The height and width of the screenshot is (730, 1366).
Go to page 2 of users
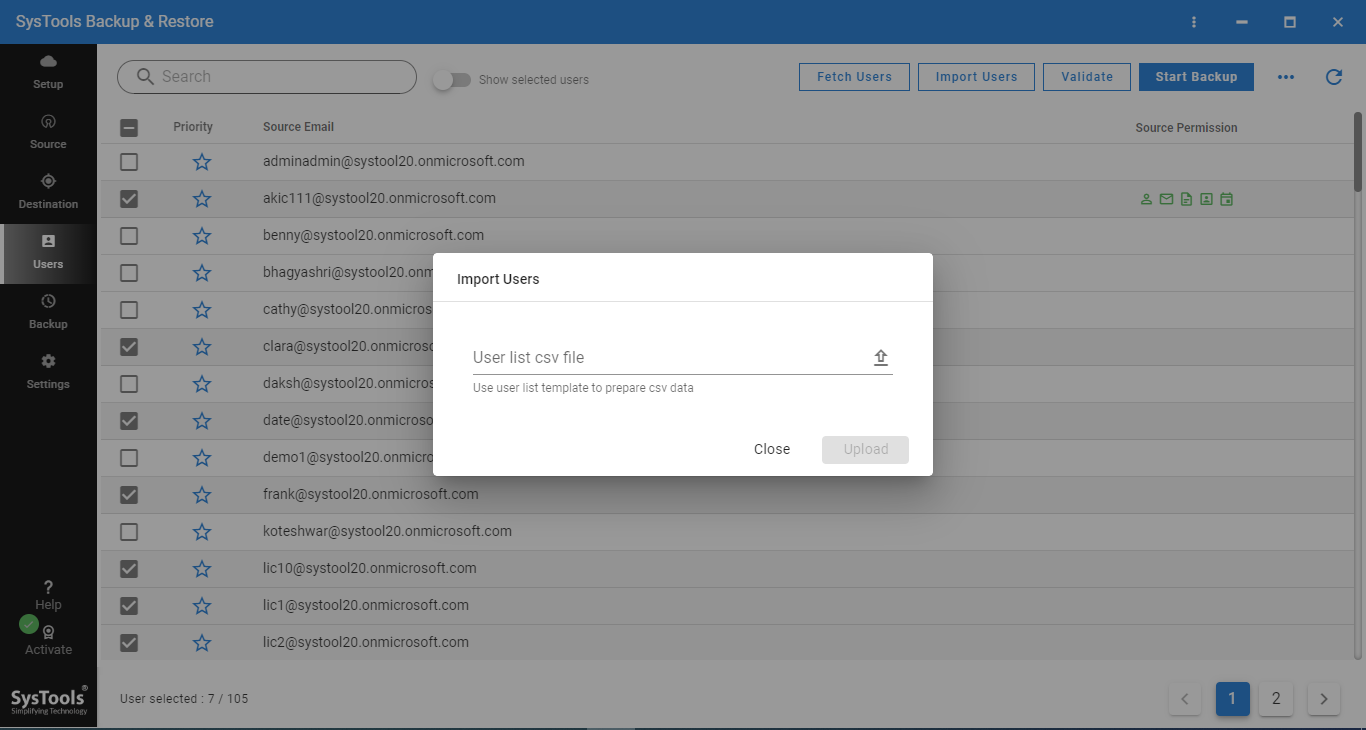point(1276,699)
